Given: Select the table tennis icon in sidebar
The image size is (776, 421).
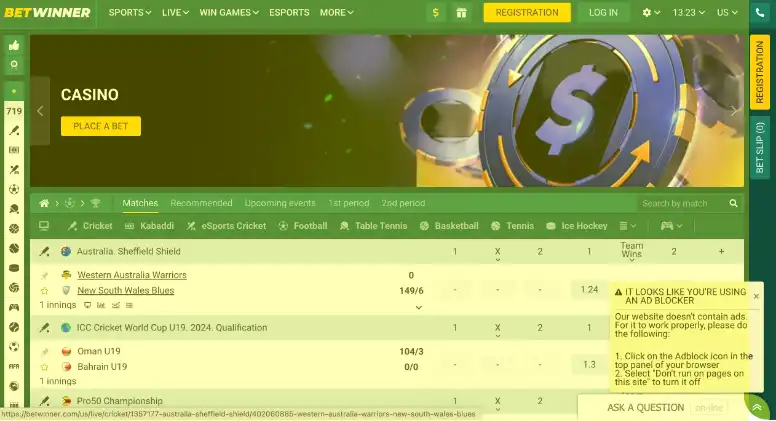Looking at the screenshot, I should tap(14, 209).
